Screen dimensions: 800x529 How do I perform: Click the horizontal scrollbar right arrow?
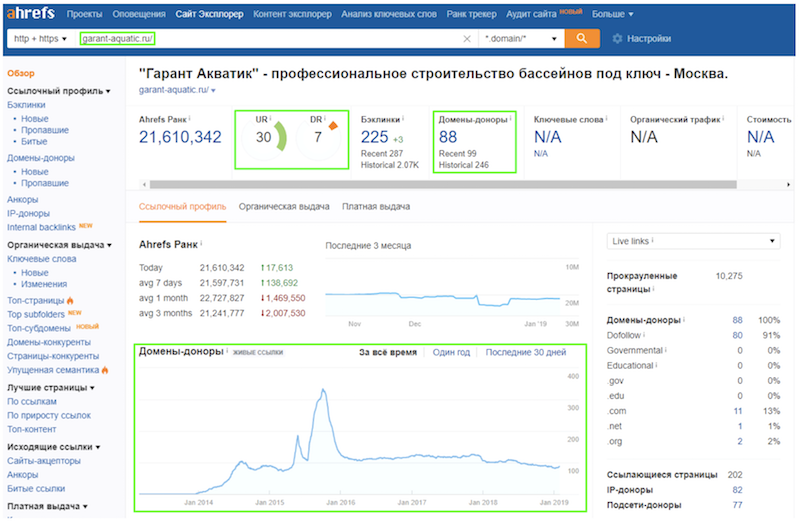(788, 185)
